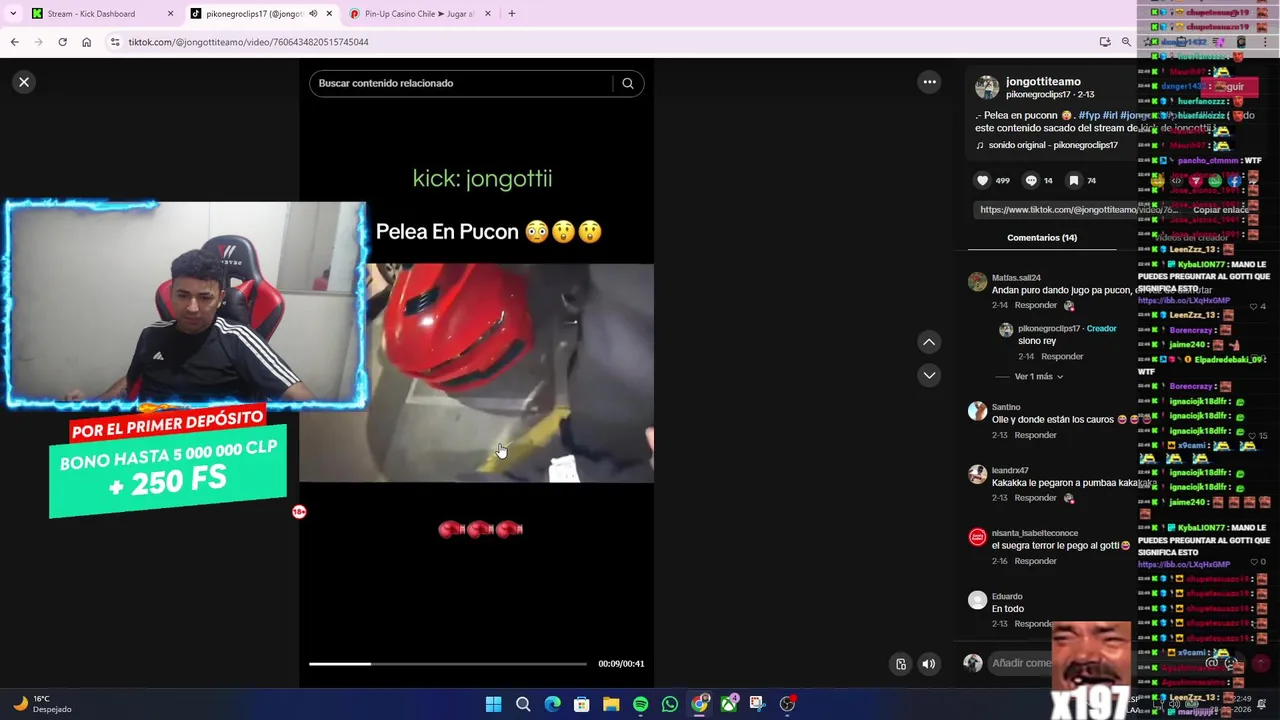
Task: Open Spotify from taskbar
Action: (x=640, y=704)
